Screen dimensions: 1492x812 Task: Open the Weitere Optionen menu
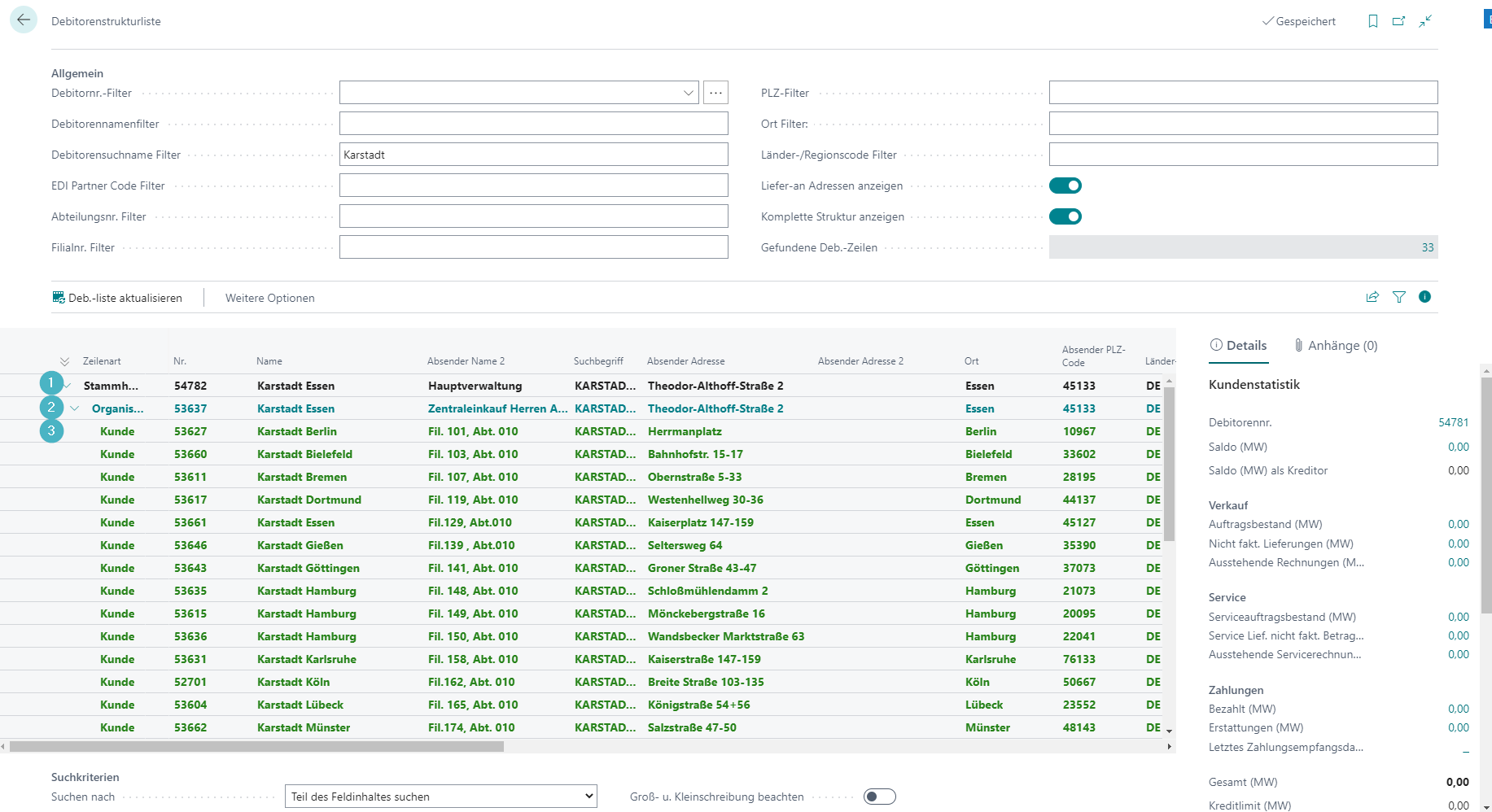click(x=269, y=298)
